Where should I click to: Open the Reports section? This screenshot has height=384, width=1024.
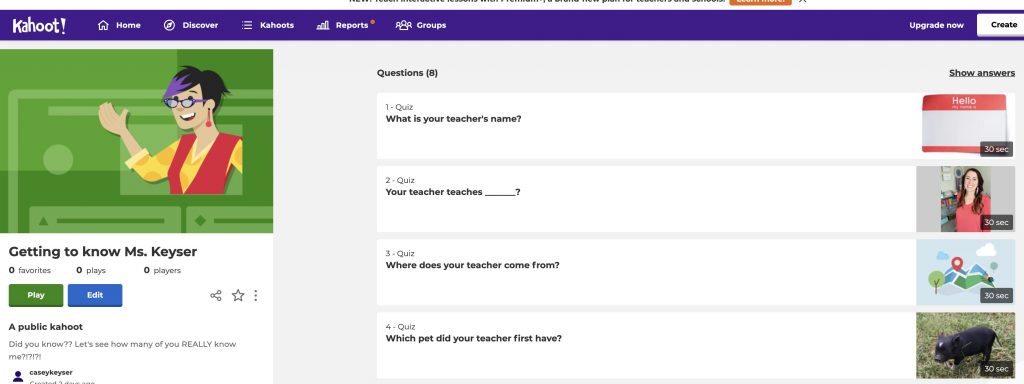pos(345,25)
